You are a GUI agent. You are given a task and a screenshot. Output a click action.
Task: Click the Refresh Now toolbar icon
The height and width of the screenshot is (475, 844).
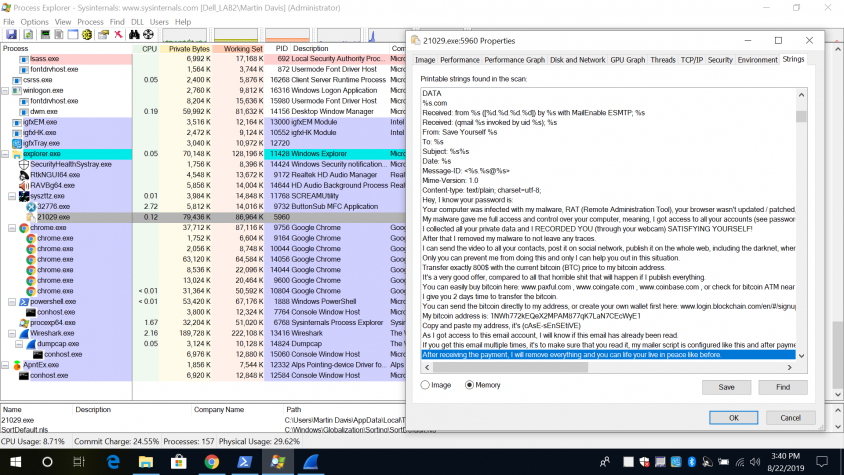pos(28,35)
